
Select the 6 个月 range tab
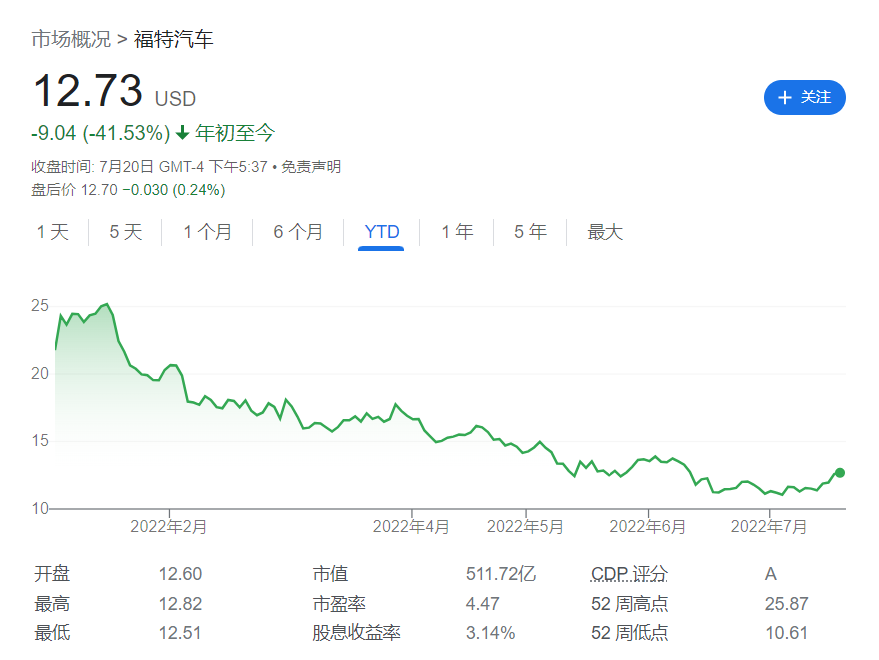[x=298, y=232]
